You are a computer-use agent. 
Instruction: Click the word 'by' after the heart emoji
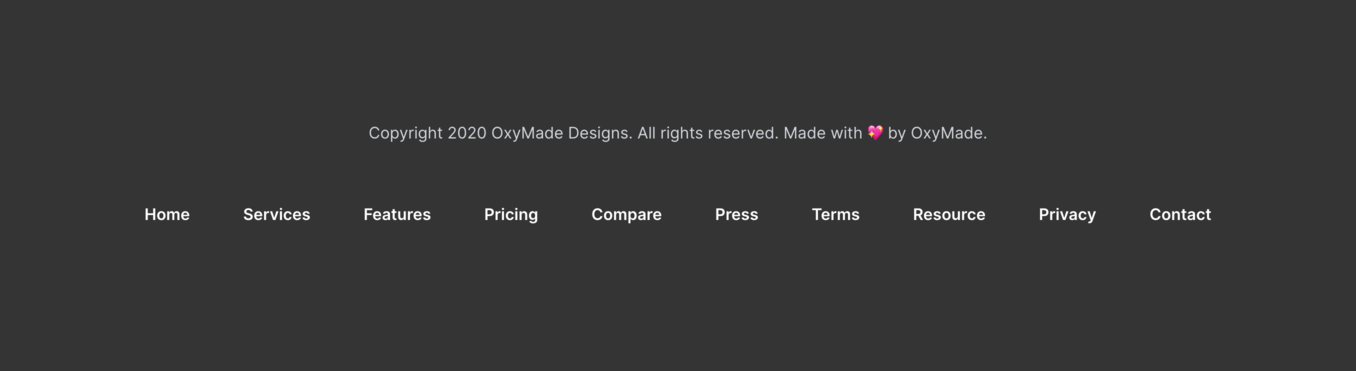click(x=897, y=133)
